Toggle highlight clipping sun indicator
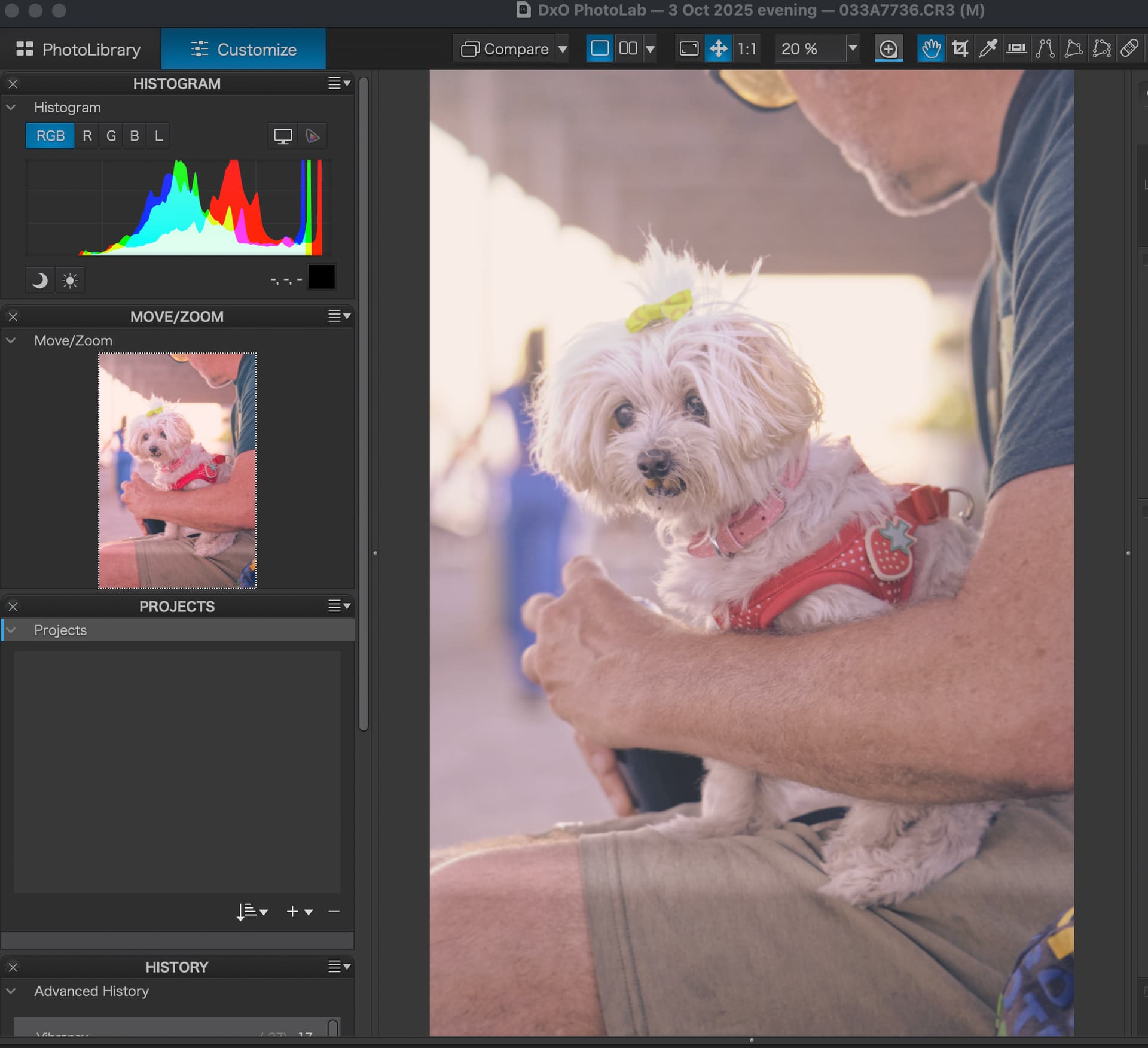The height and width of the screenshot is (1048, 1148). point(70,280)
